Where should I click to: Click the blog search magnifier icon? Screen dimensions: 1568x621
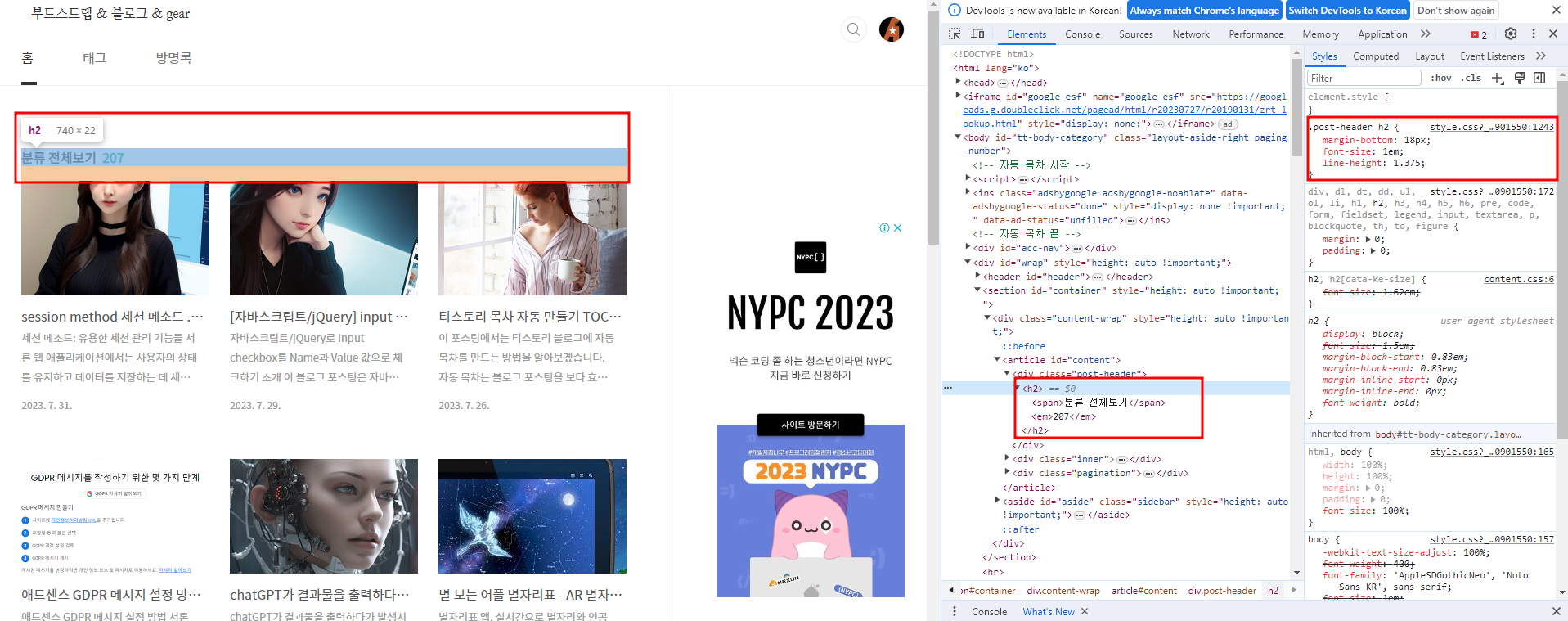click(853, 29)
